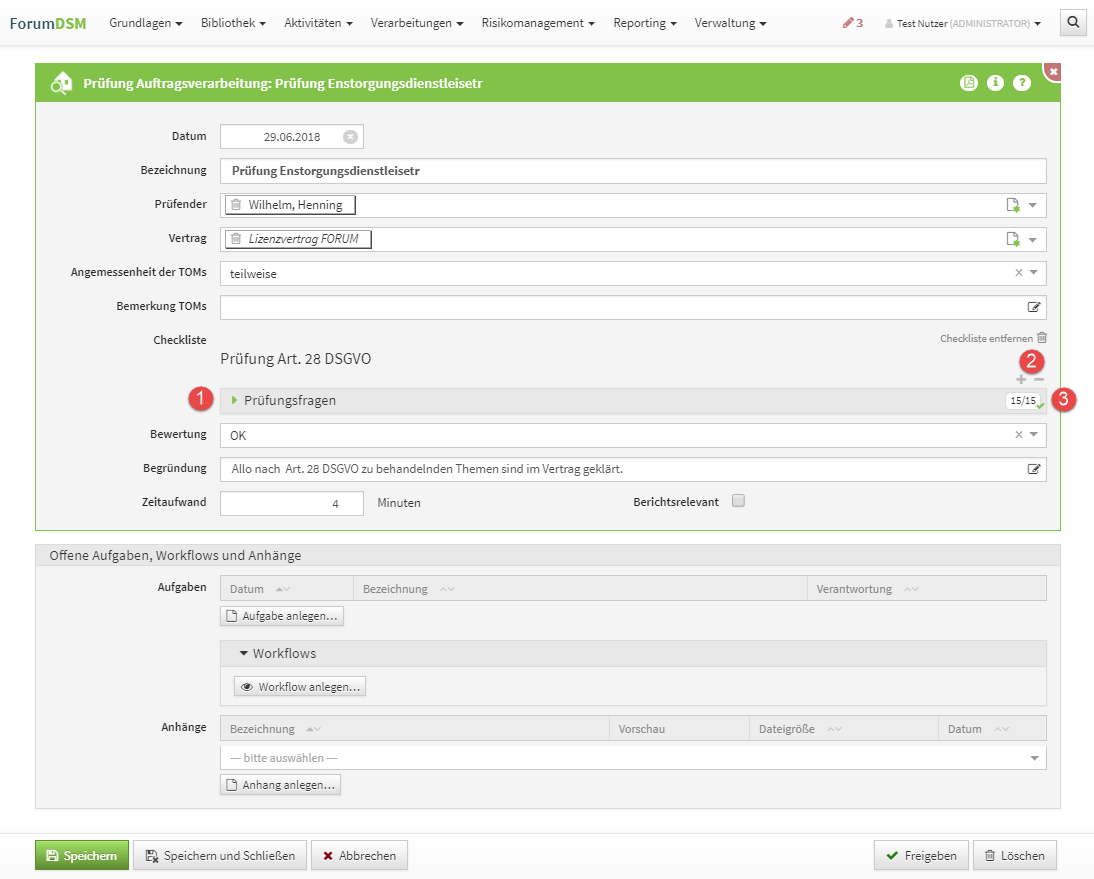Clear the Datum field with x icon
The image size is (1094, 879).
pos(350,137)
